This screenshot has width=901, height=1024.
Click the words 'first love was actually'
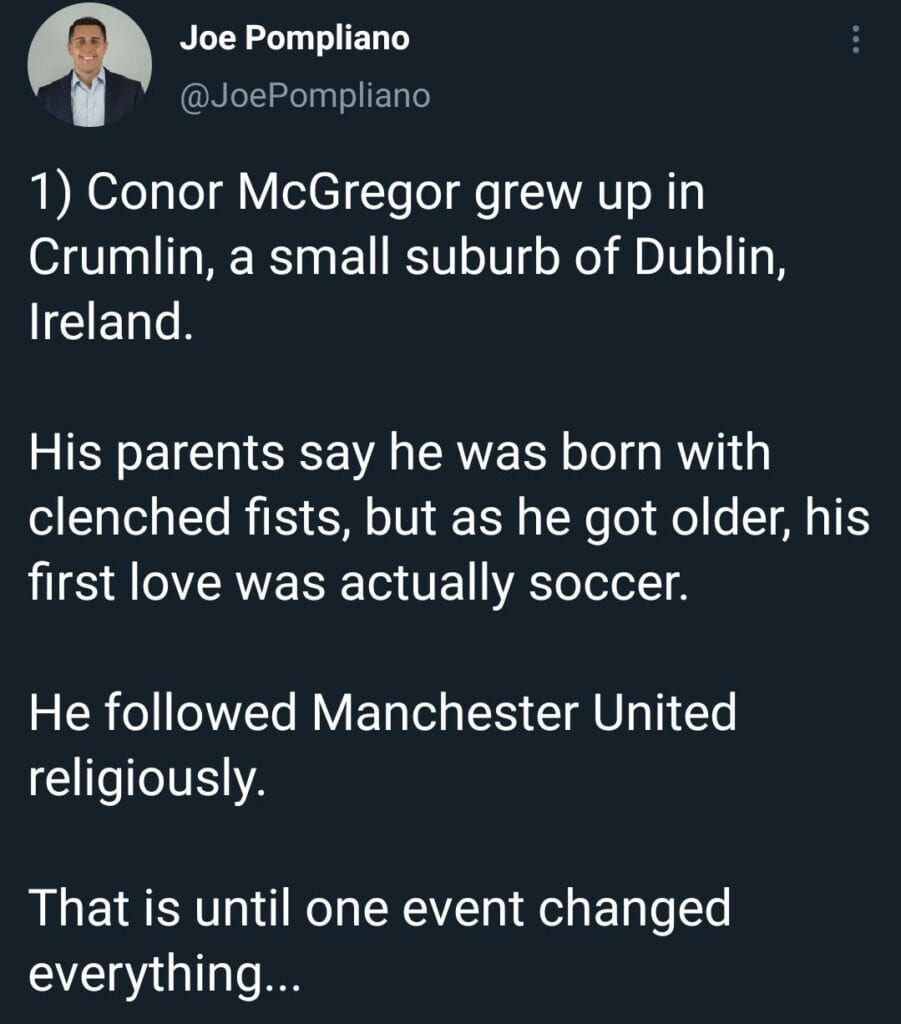(271, 583)
